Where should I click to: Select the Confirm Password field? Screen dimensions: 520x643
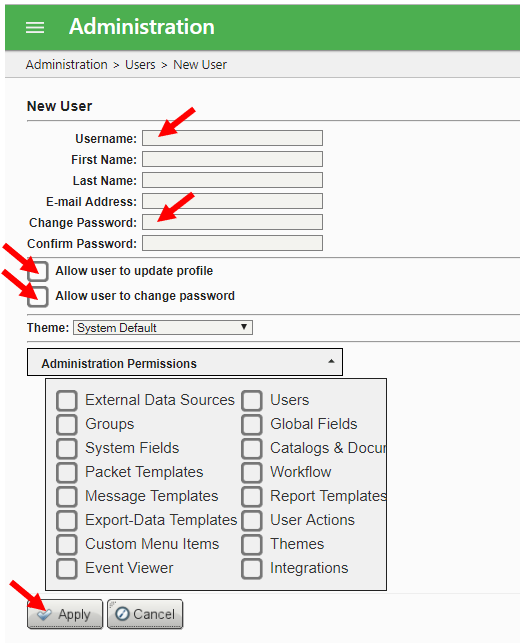[233, 243]
